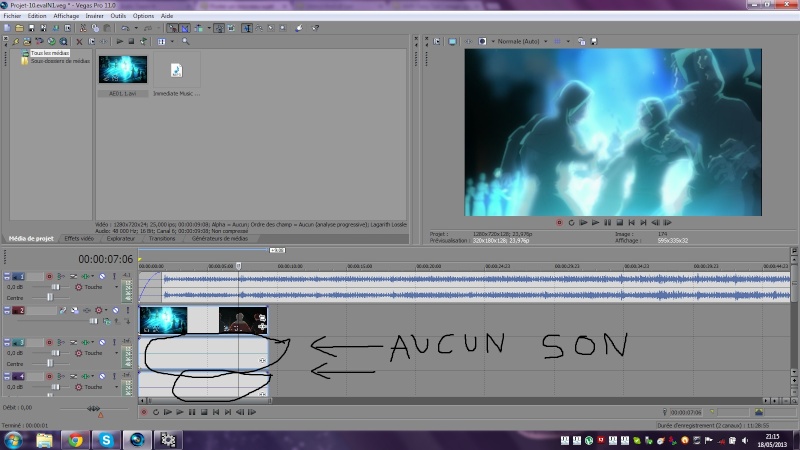Screen dimensions: 800x450
Task: Switch to the Transitions tab
Action: click(162, 238)
